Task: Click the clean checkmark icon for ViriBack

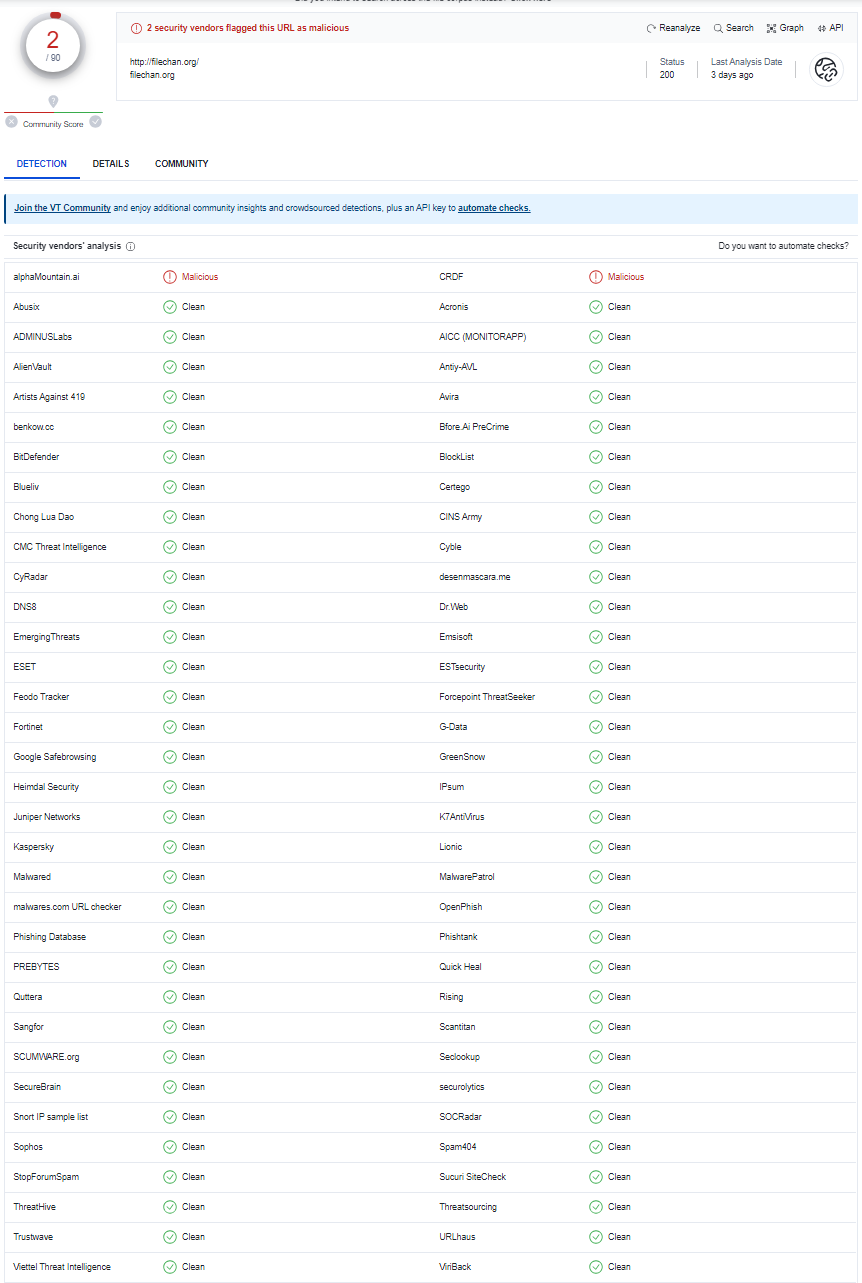Action: pyautogui.click(x=596, y=1267)
